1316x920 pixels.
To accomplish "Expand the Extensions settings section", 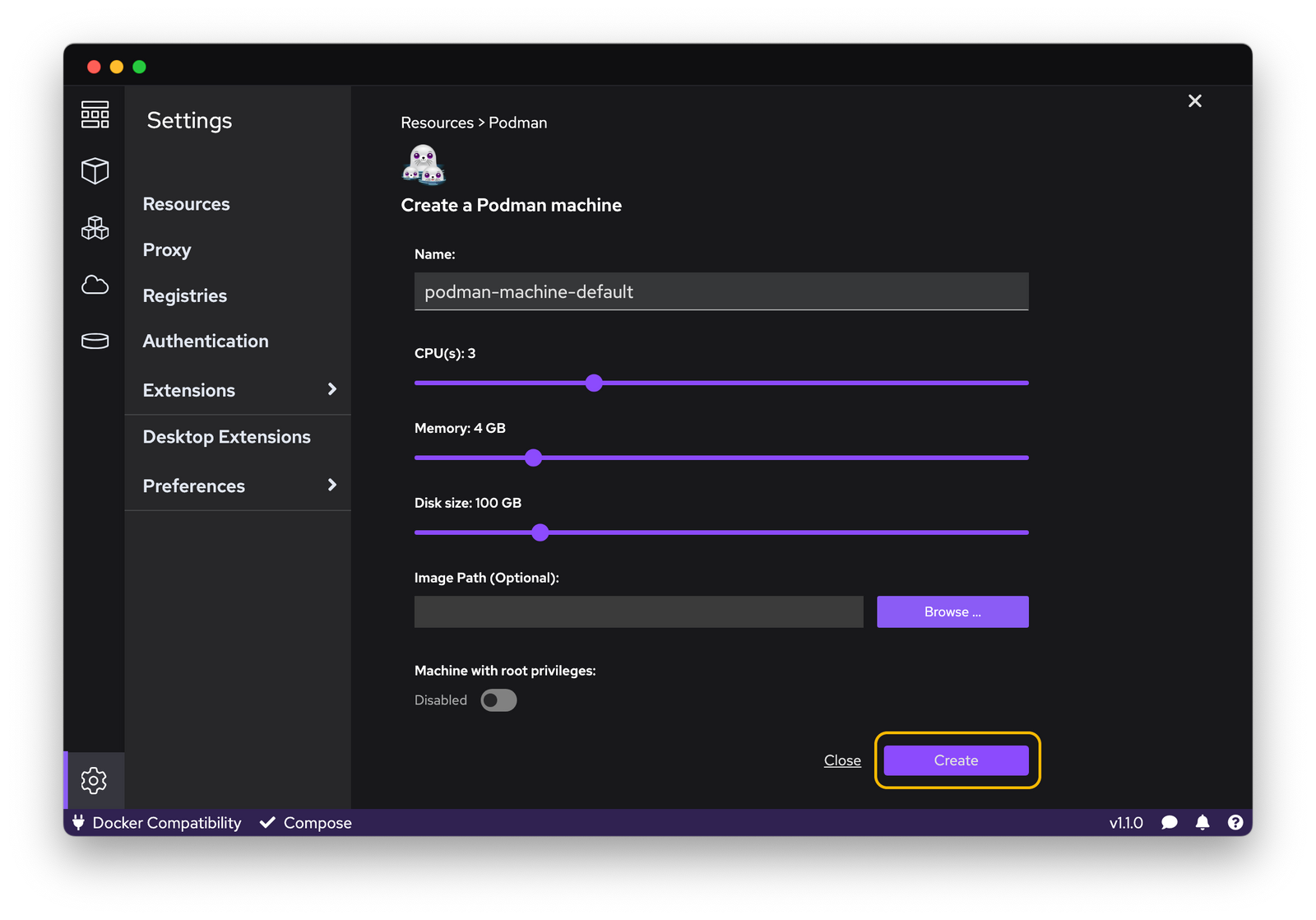I will tap(331, 389).
